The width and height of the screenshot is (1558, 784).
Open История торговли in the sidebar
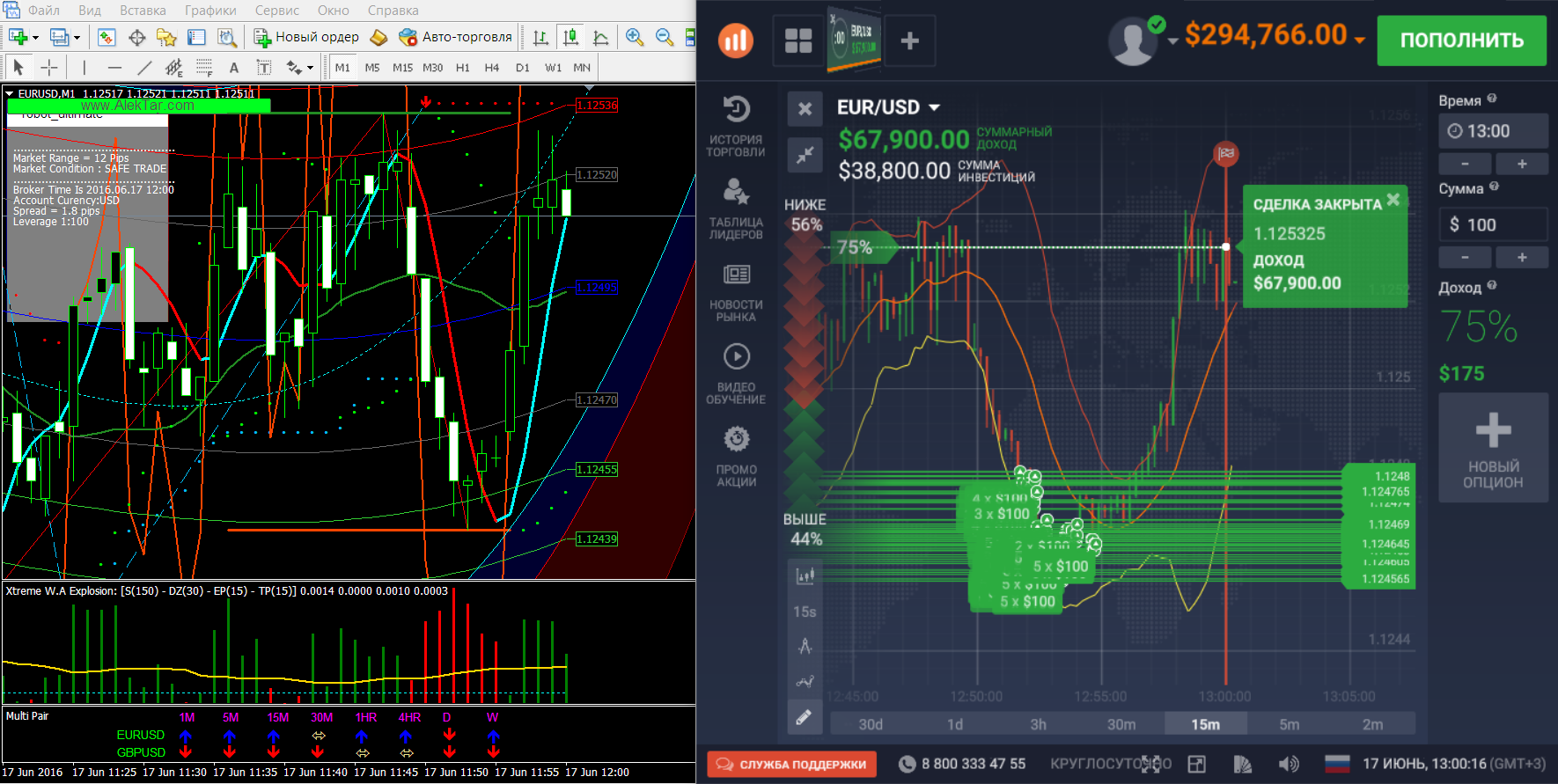[736, 126]
